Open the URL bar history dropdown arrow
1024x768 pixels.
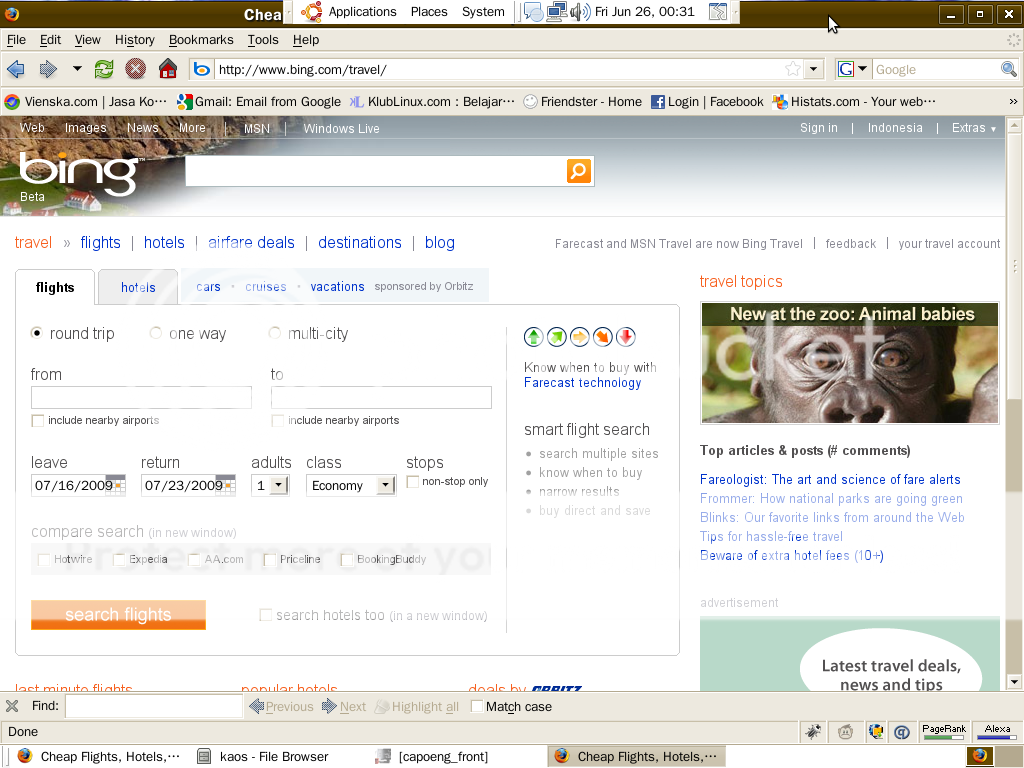(813, 69)
